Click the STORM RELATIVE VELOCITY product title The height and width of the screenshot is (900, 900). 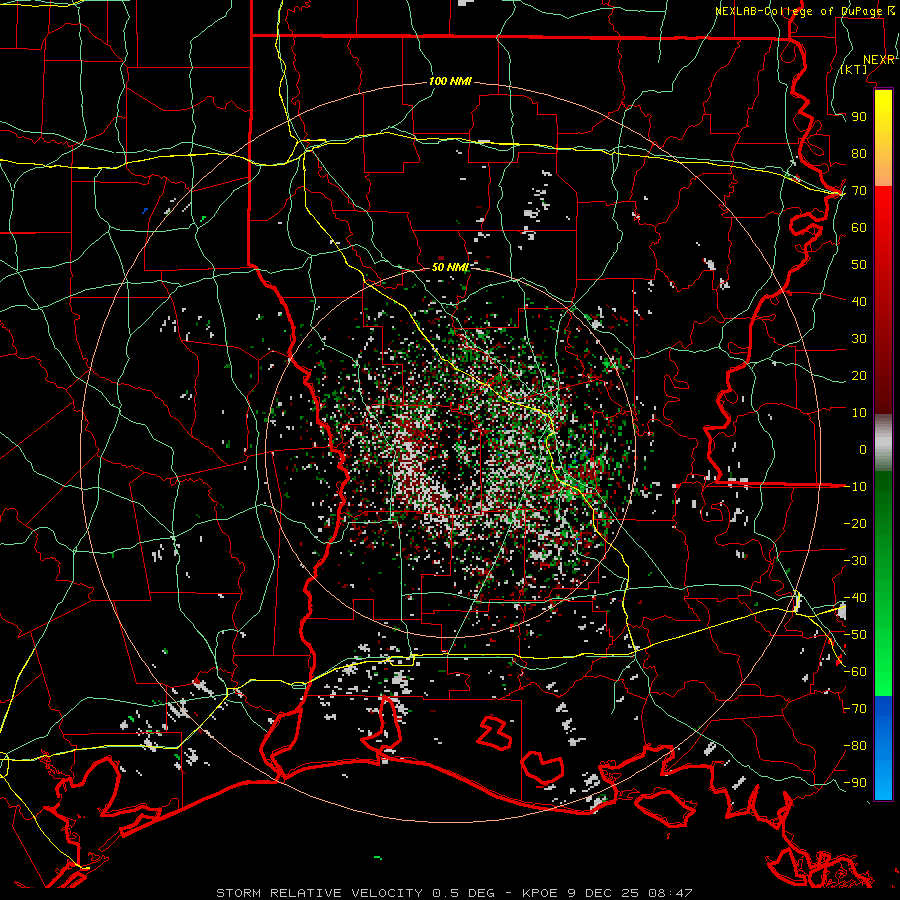coord(319,893)
